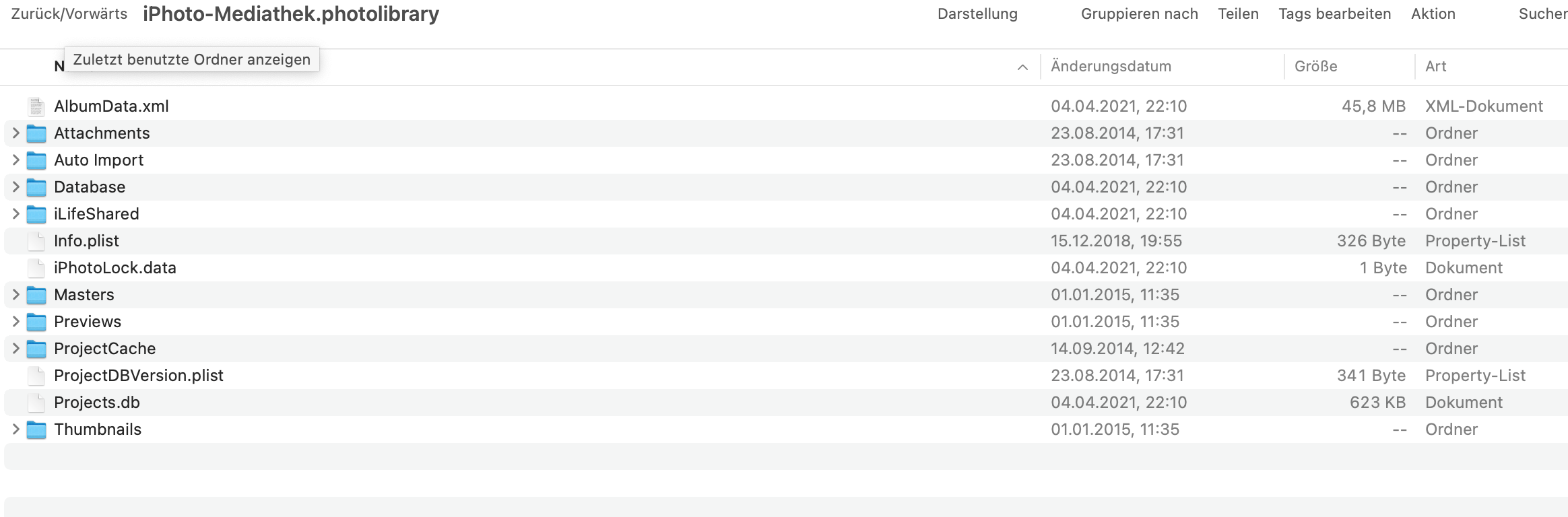Click the Thumbnails folder icon
Viewport: 1568px width, 517px height.
pos(36,429)
